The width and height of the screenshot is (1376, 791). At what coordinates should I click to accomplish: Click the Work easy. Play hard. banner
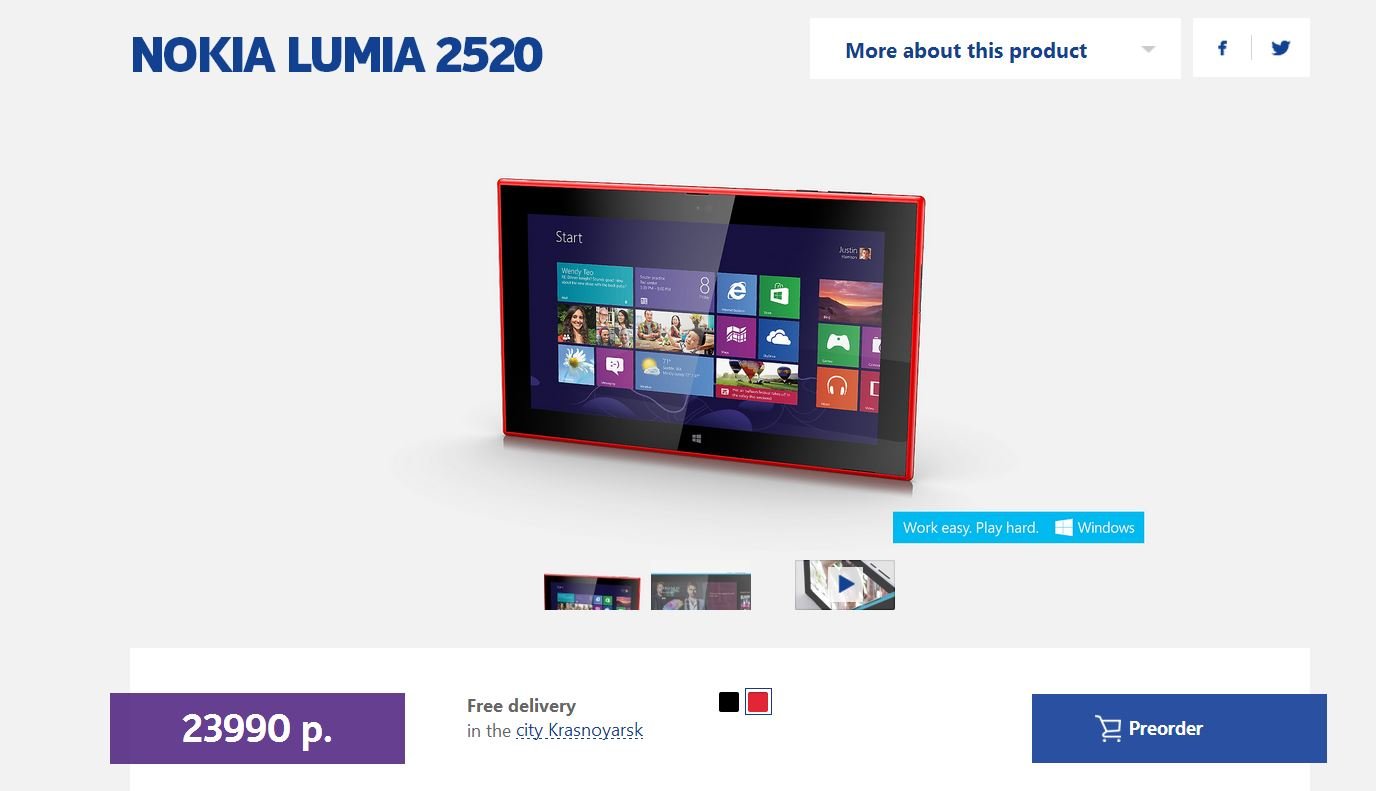pos(1018,527)
